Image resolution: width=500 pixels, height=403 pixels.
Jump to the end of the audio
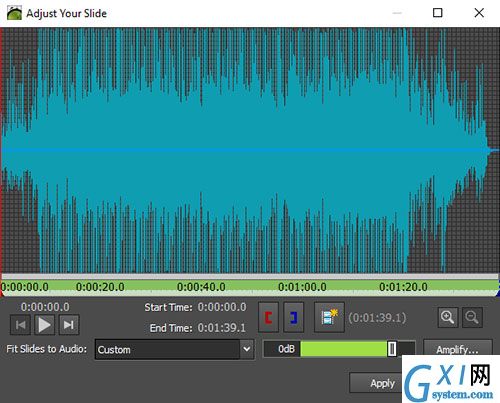coord(69,324)
